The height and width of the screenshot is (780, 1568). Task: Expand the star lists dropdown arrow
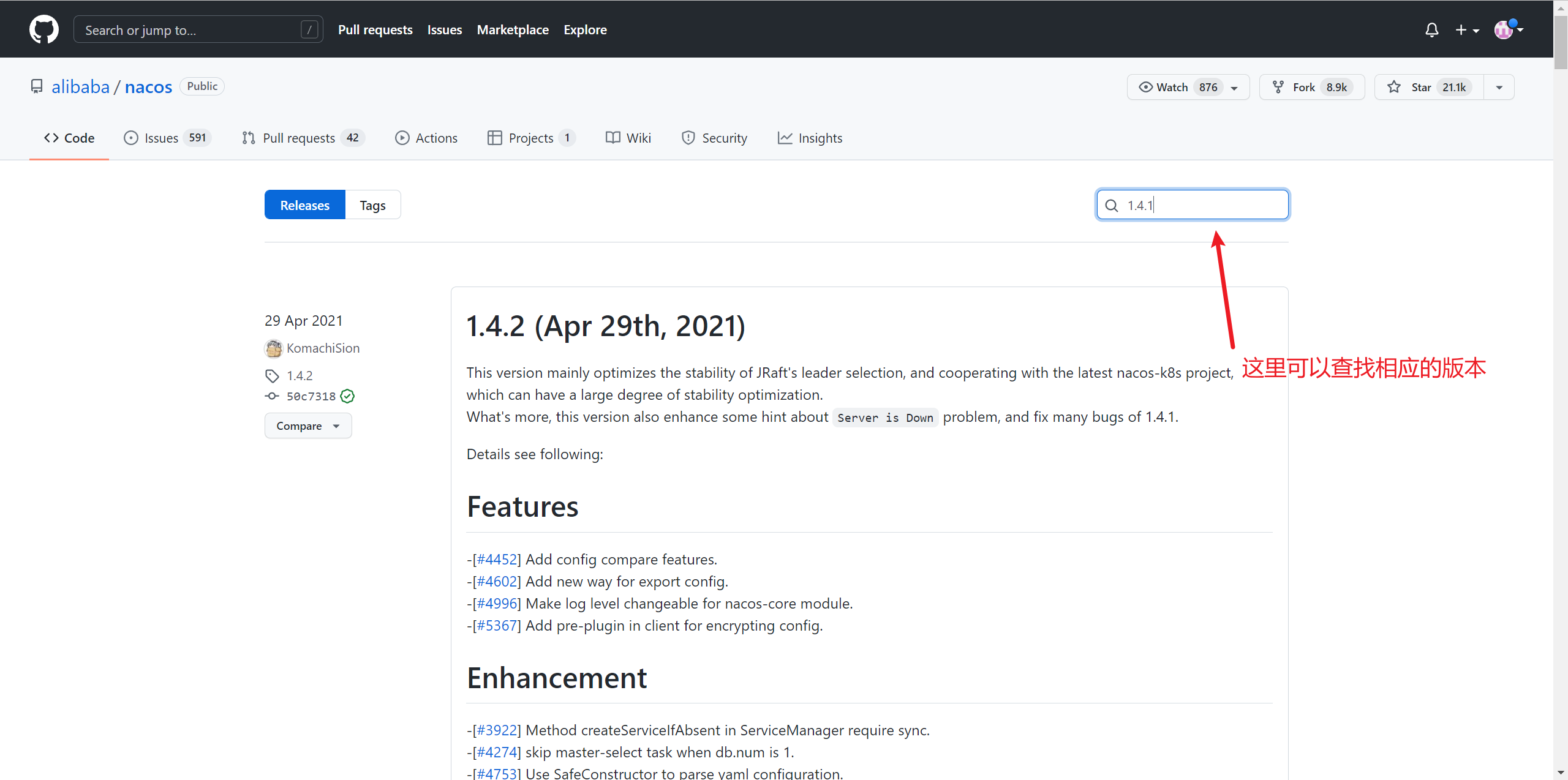tap(1499, 87)
